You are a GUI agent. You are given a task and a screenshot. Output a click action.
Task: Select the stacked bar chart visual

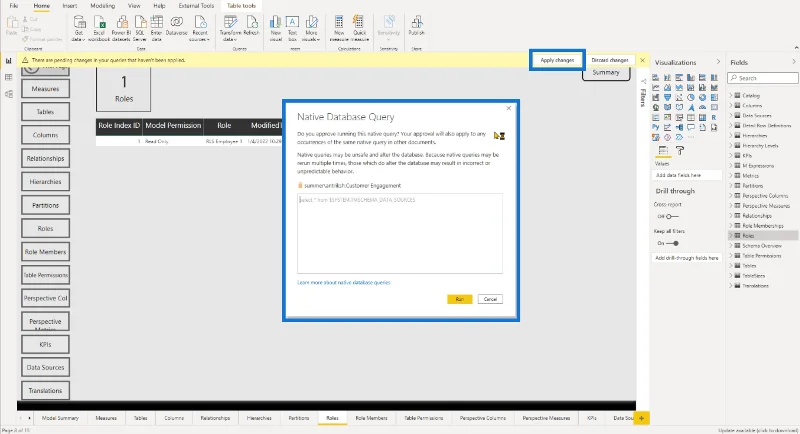point(656,78)
